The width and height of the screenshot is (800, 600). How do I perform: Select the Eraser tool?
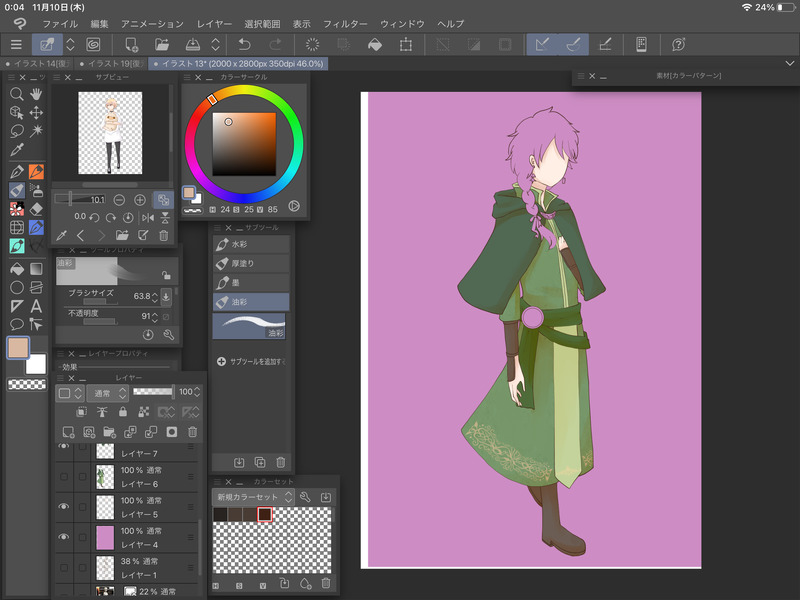pos(36,208)
